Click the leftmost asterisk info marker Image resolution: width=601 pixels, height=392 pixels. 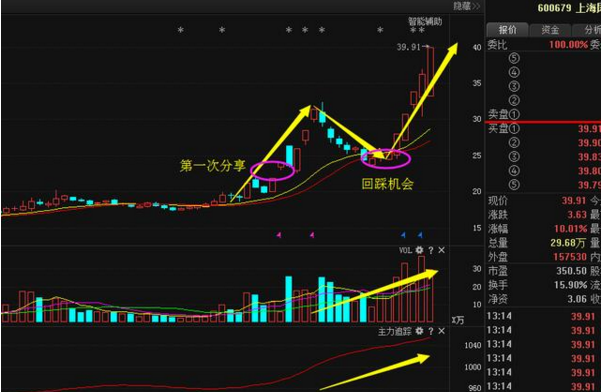(181, 30)
